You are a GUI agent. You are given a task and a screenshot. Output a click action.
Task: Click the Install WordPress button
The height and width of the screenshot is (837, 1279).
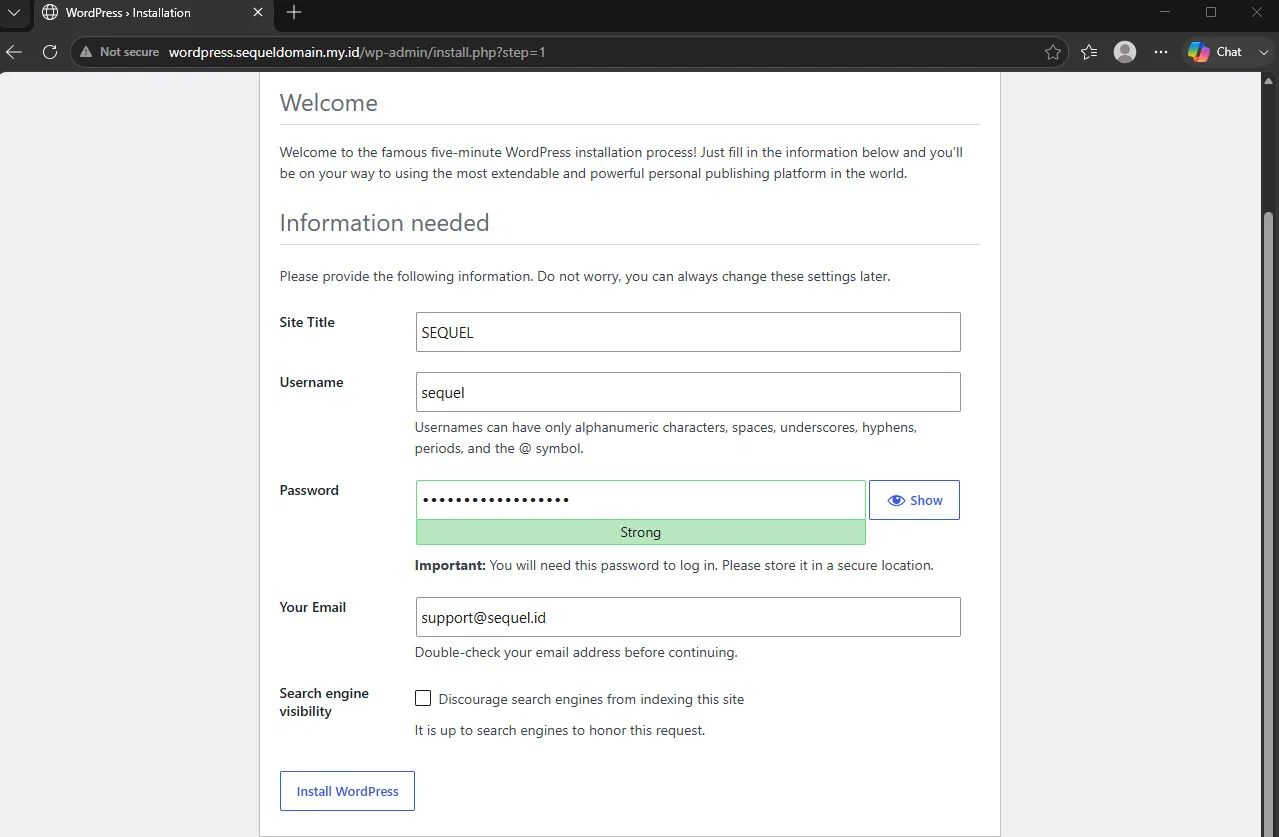pyautogui.click(x=347, y=791)
